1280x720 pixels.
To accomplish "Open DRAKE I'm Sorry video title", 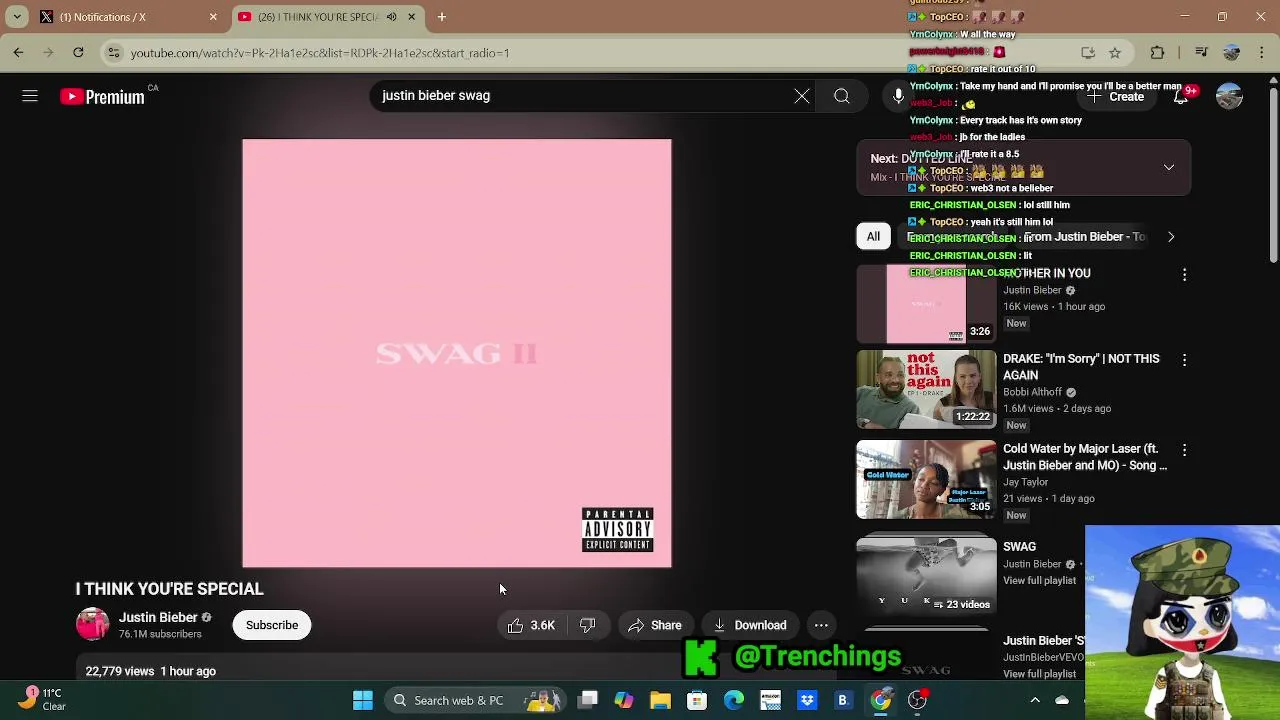I will pos(1081,367).
